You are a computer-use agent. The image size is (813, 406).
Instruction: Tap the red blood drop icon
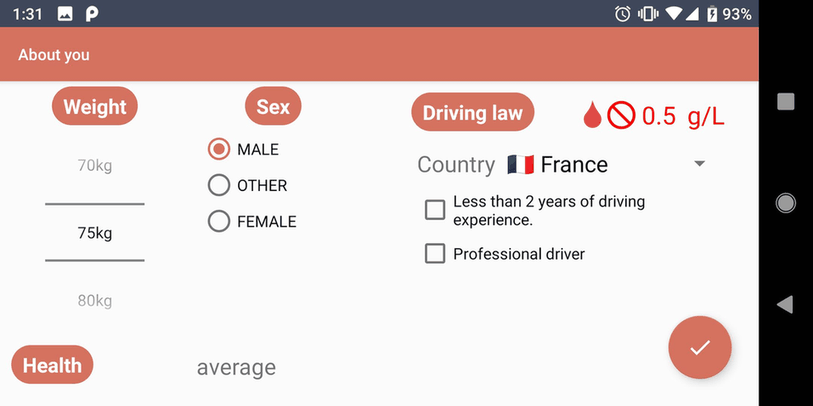coord(592,116)
